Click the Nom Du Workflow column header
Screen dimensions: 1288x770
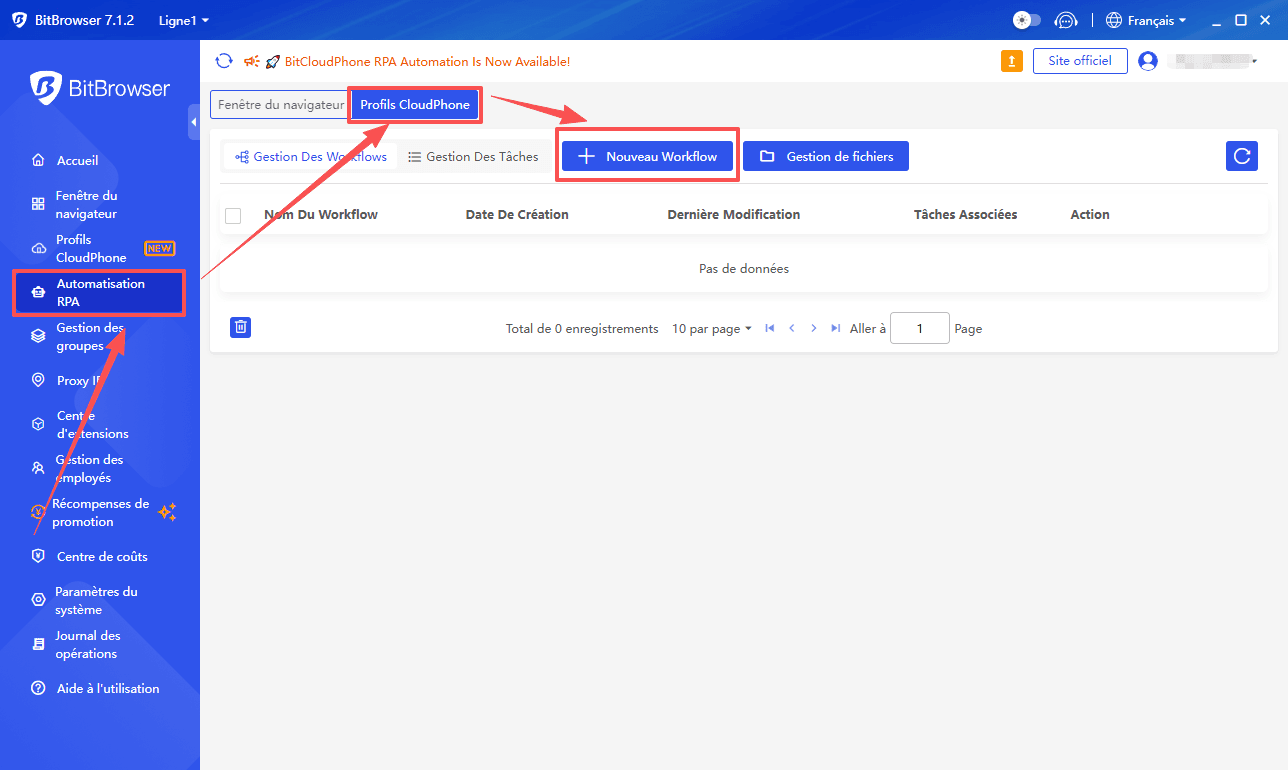pos(321,215)
